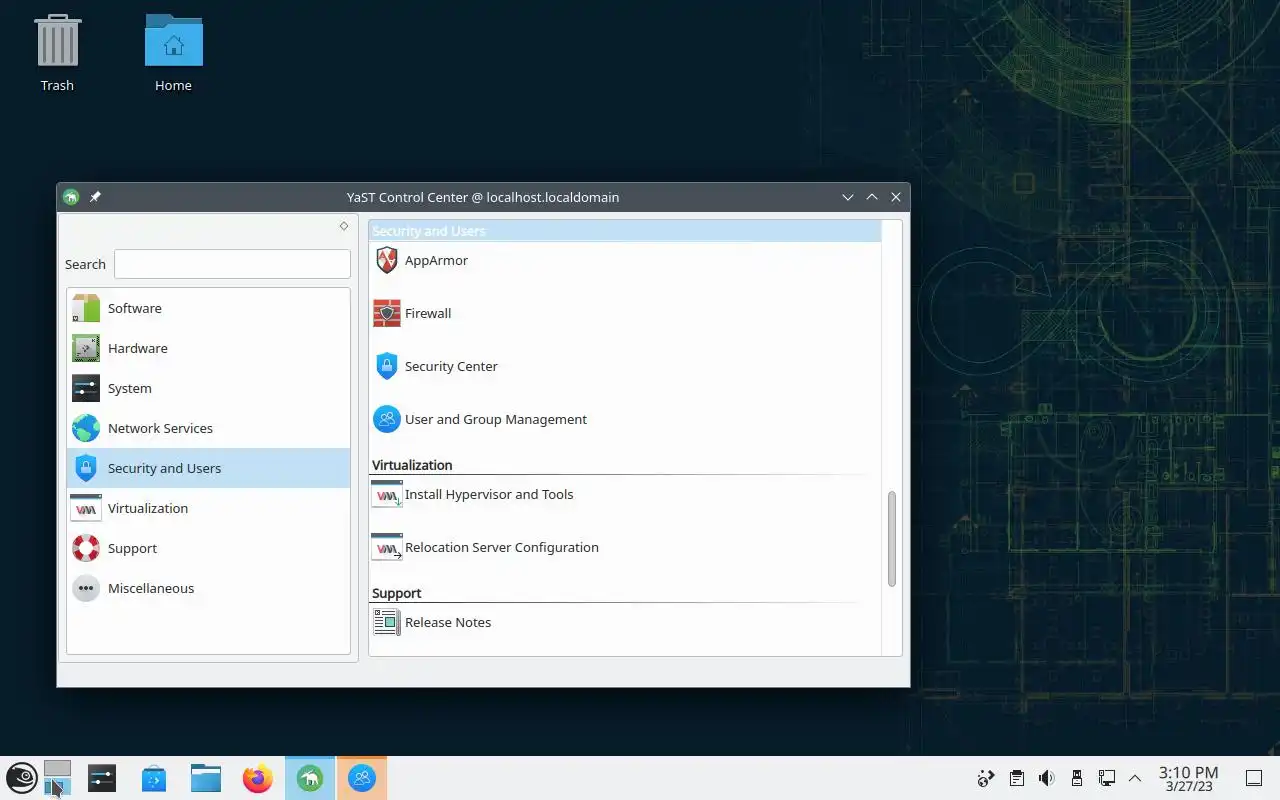Open the network connections tray icon
1280x800 pixels.
tap(1106, 778)
